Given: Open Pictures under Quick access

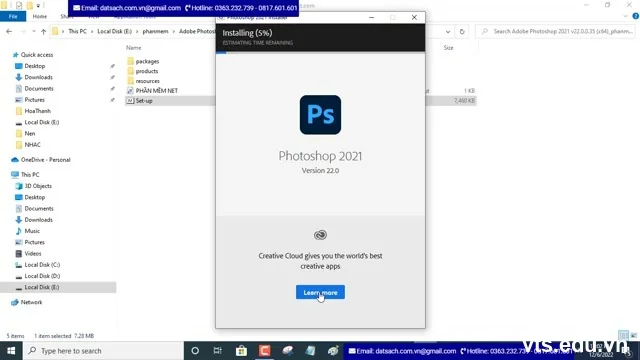Looking at the screenshot, I should pyautogui.click(x=34, y=100).
